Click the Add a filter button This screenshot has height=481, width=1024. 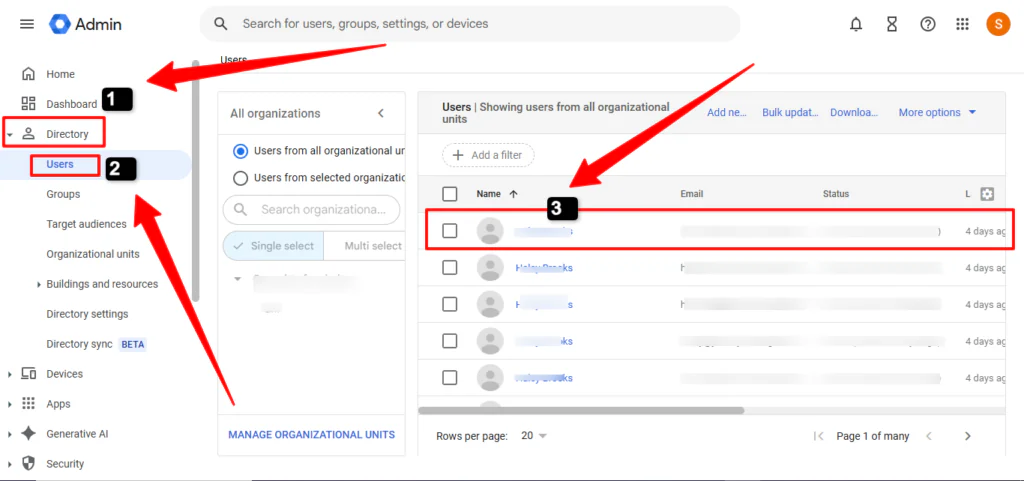point(488,155)
